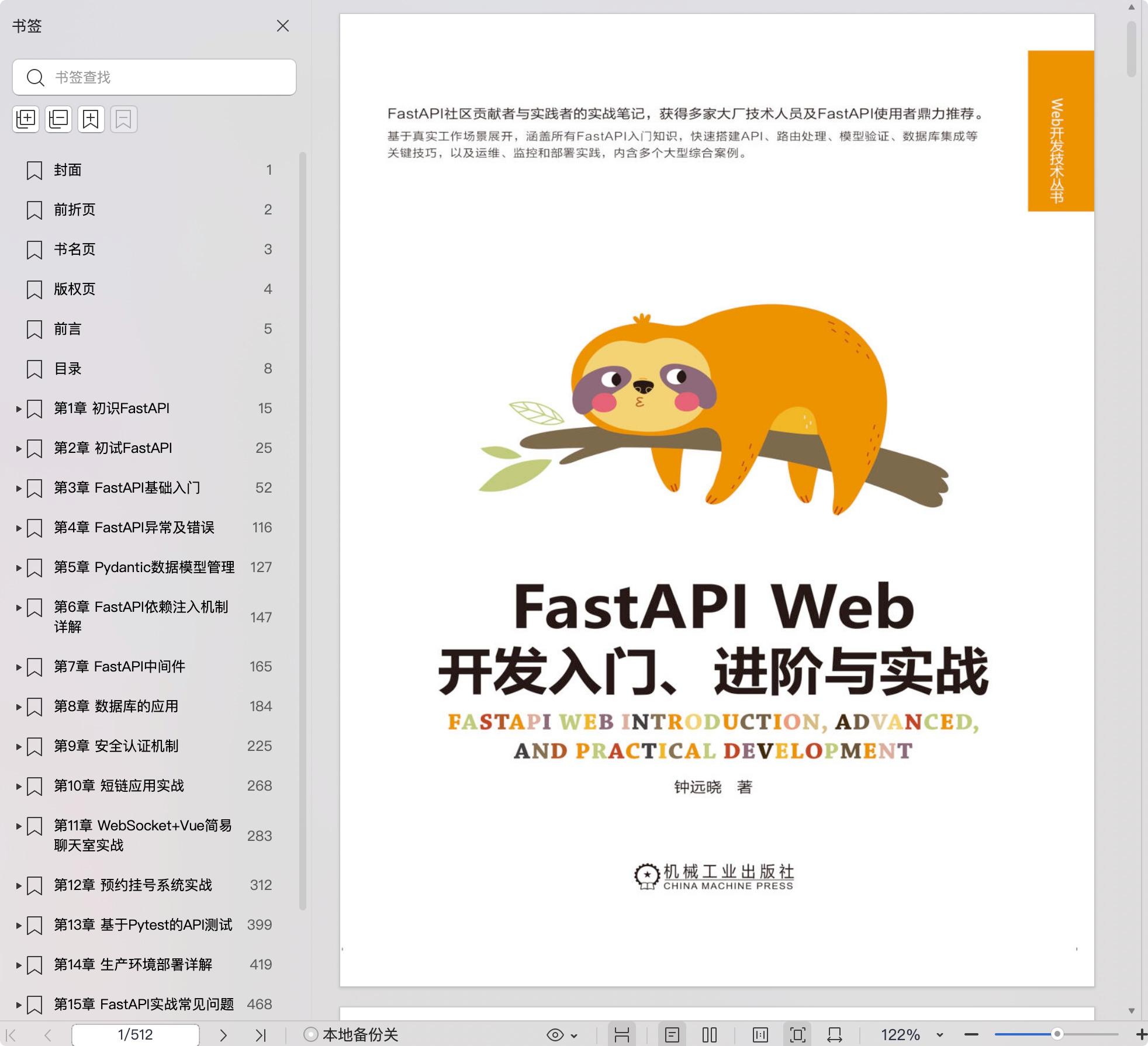Click the sloth illustration on cover
The width and height of the screenshot is (1148, 1046).
(713, 409)
